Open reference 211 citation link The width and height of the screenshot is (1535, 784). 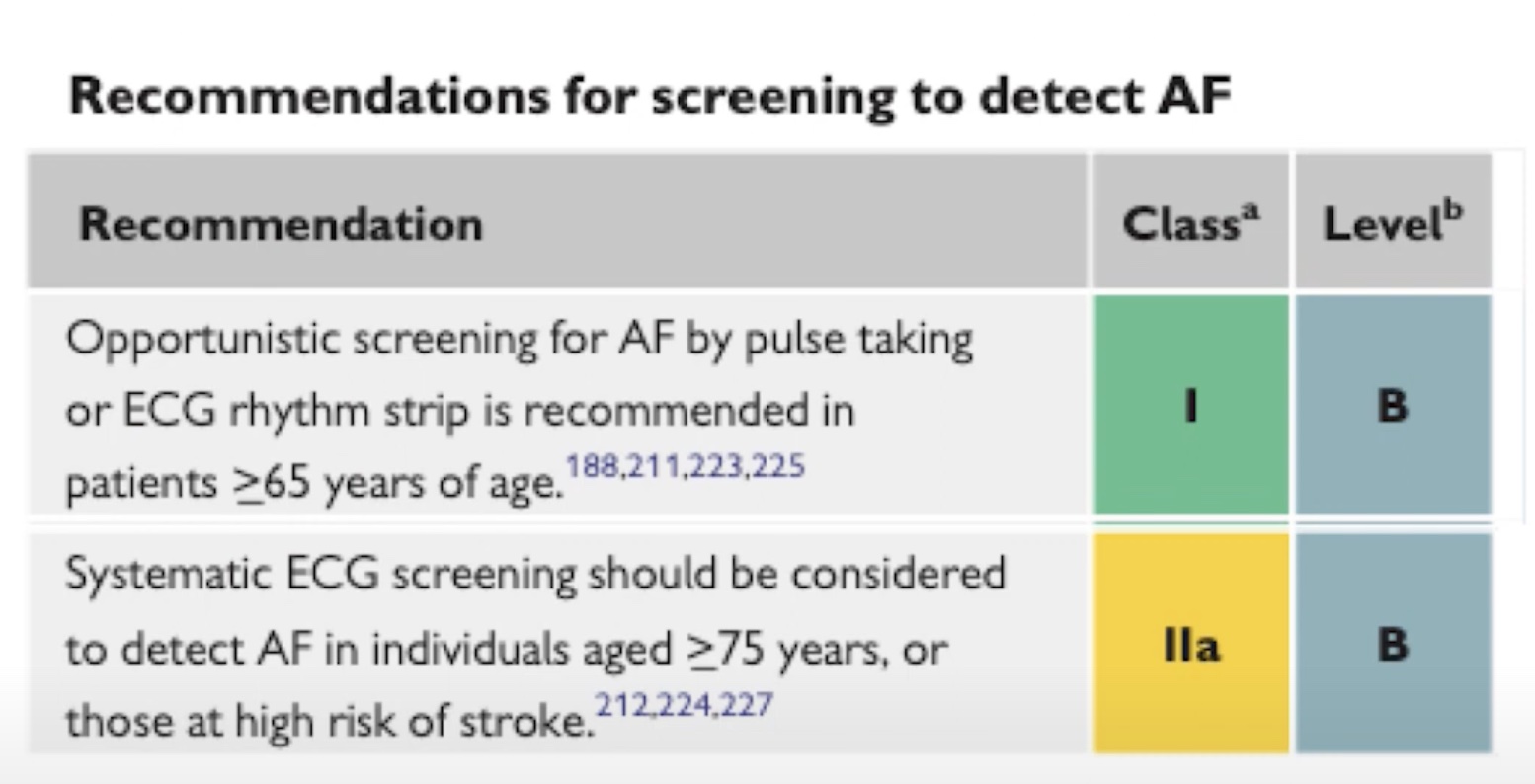(655, 465)
